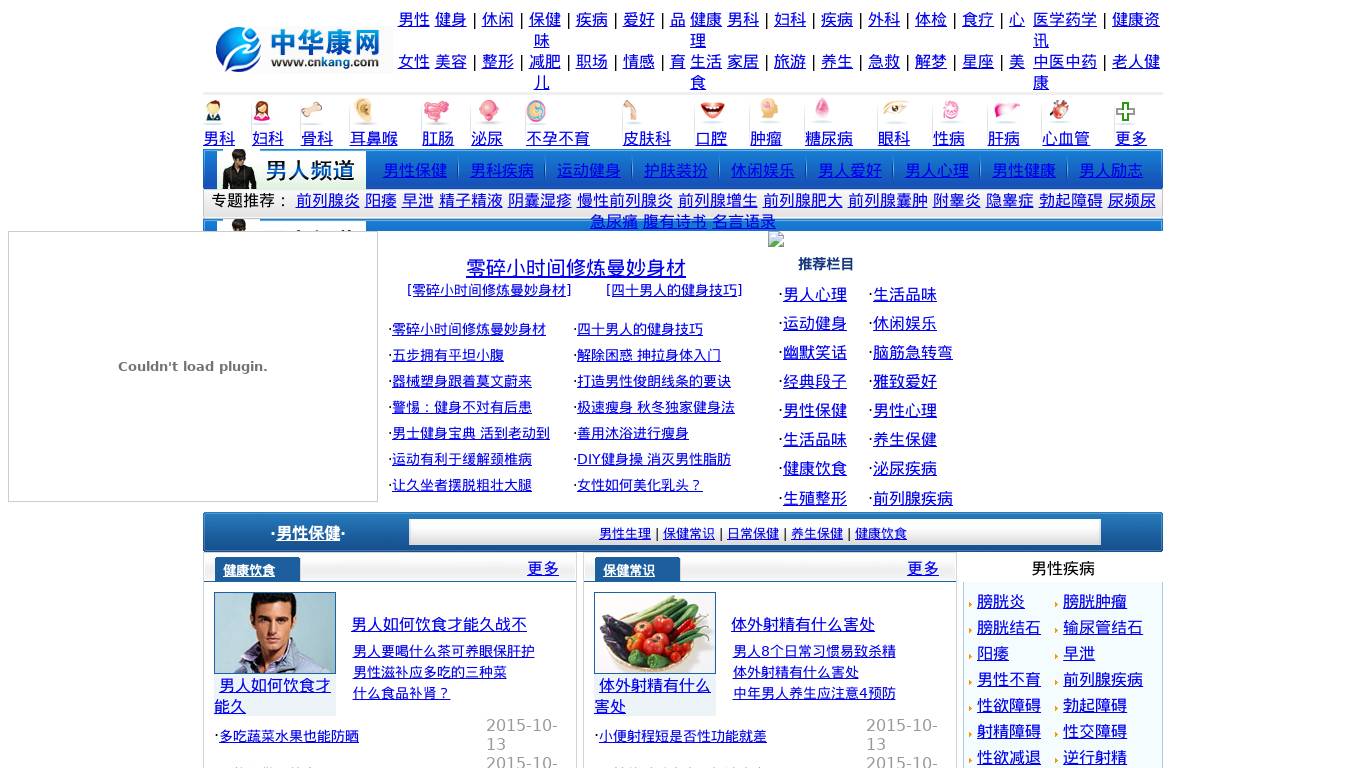Open 糖尿病 using its icon
Viewport: 1366px width, 768px height.
(822, 110)
